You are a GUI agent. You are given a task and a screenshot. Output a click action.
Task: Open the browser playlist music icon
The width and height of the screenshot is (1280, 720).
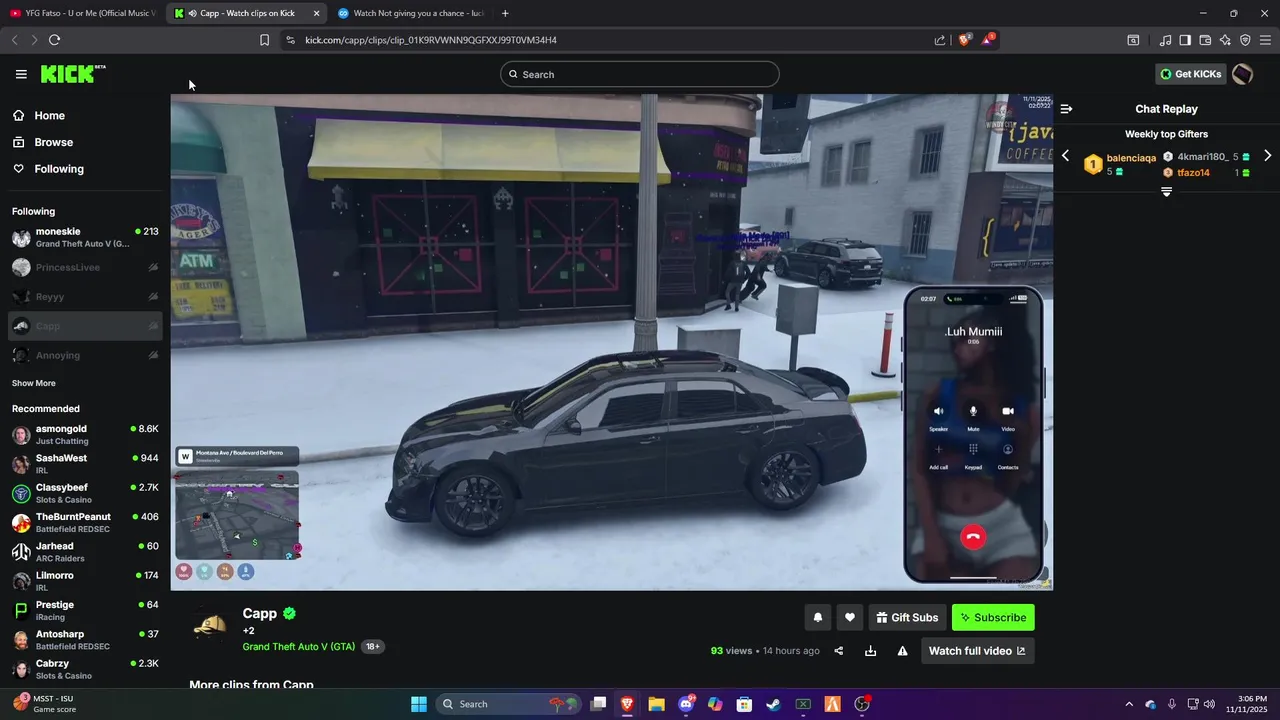(1165, 40)
